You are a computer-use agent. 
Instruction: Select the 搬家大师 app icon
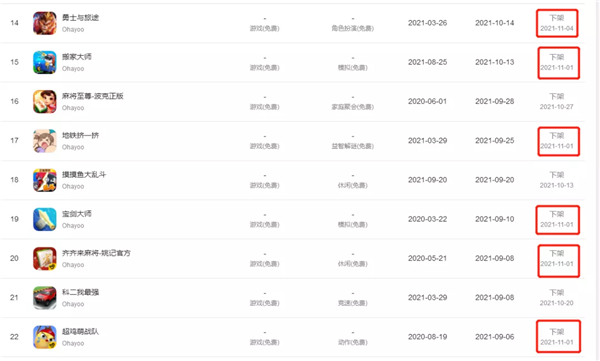click(45, 62)
